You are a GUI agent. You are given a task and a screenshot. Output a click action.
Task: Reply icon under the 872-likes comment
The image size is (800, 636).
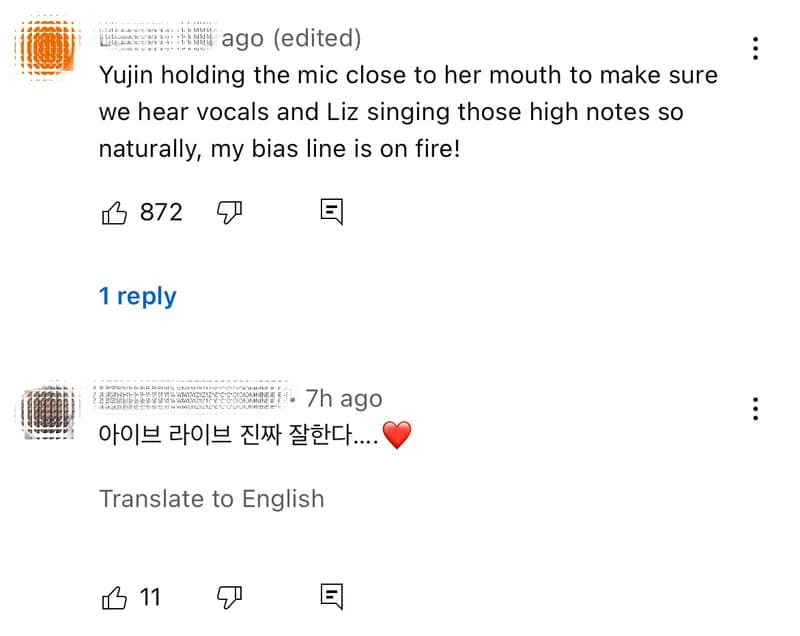click(332, 211)
